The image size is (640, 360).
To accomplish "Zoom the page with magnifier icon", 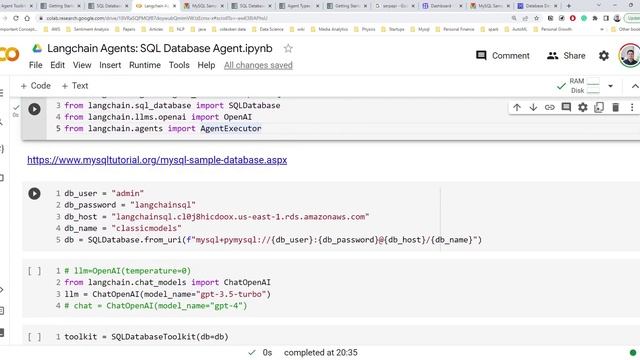I will click(x=514, y=18).
